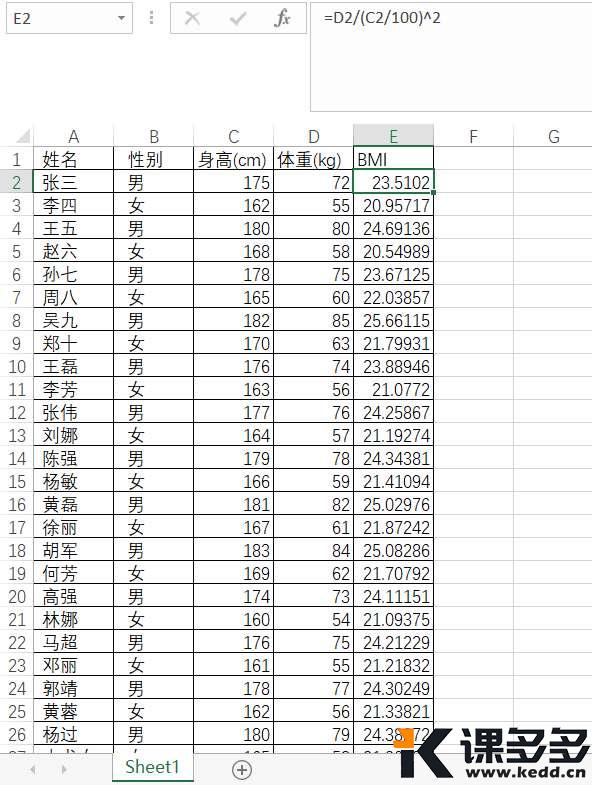Select the column G header

(x=553, y=136)
